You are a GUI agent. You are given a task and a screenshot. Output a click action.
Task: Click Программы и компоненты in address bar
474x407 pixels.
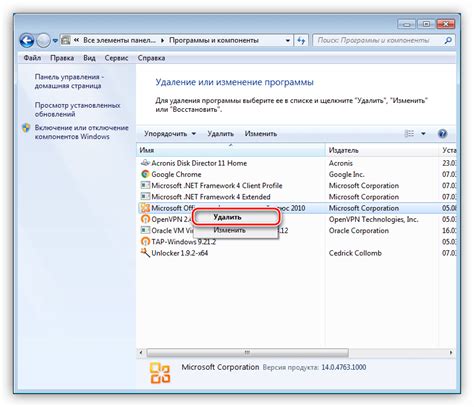click(214, 41)
